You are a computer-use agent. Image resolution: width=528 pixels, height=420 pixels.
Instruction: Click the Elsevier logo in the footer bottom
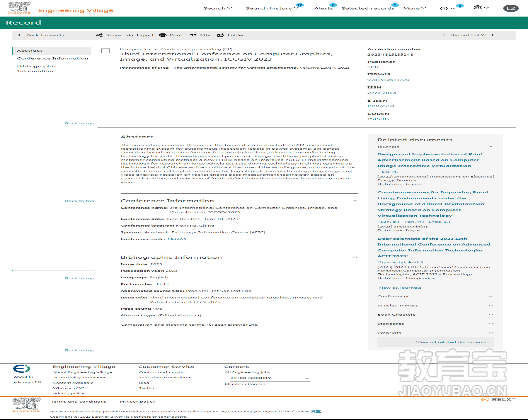coord(26,405)
